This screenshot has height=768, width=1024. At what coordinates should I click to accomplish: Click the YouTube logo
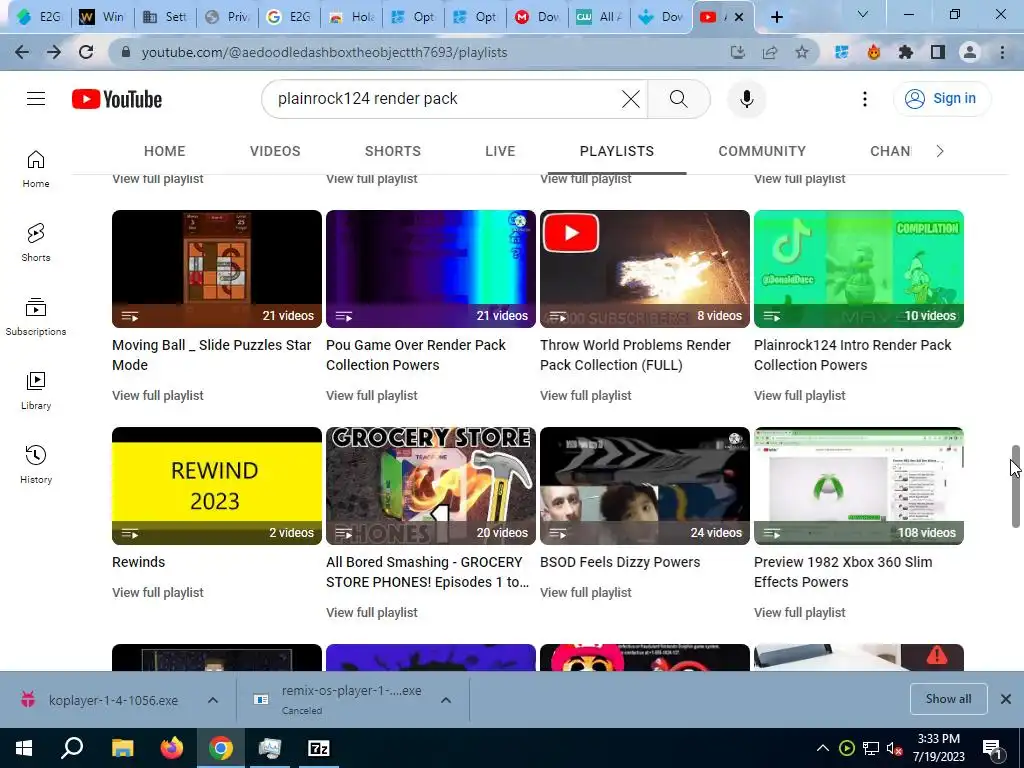(117, 99)
